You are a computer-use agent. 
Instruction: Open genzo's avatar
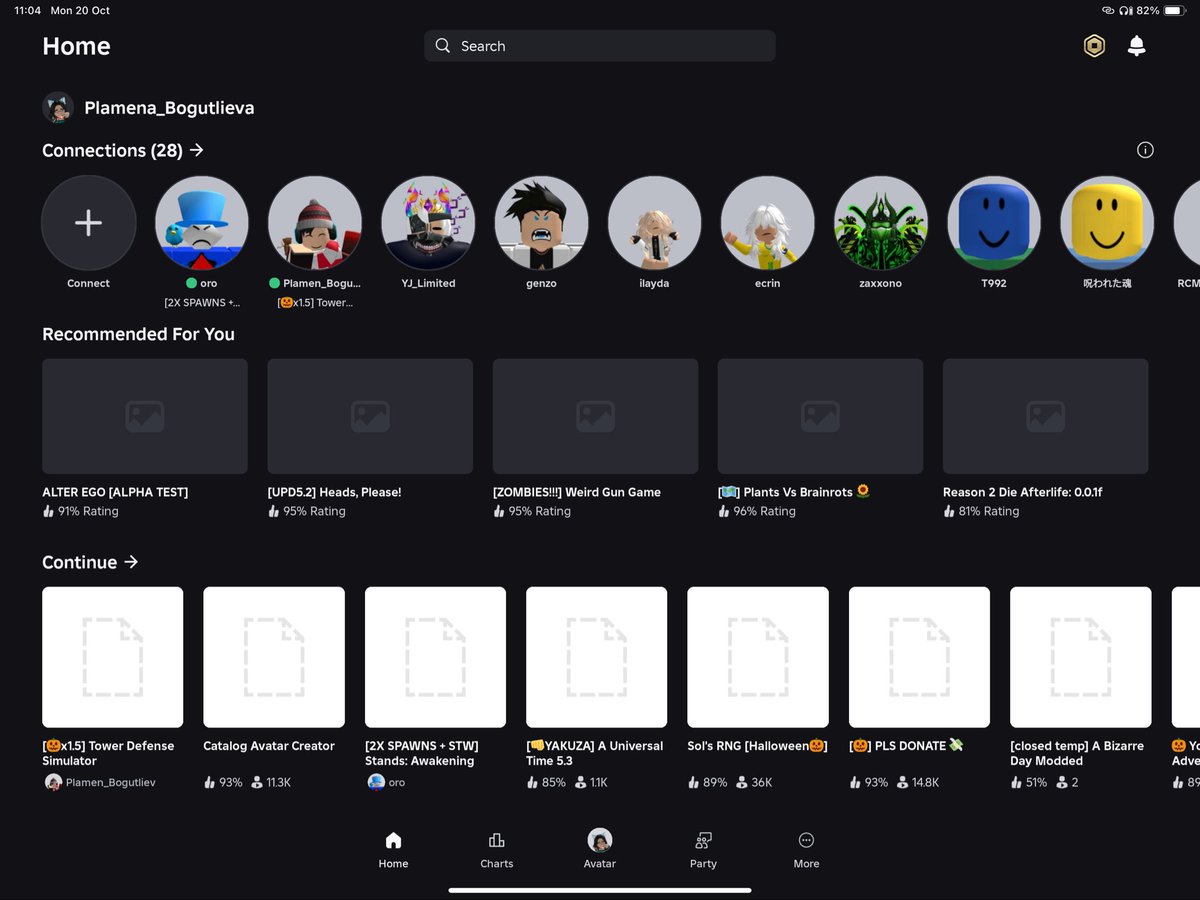click(x=541, y=222)
